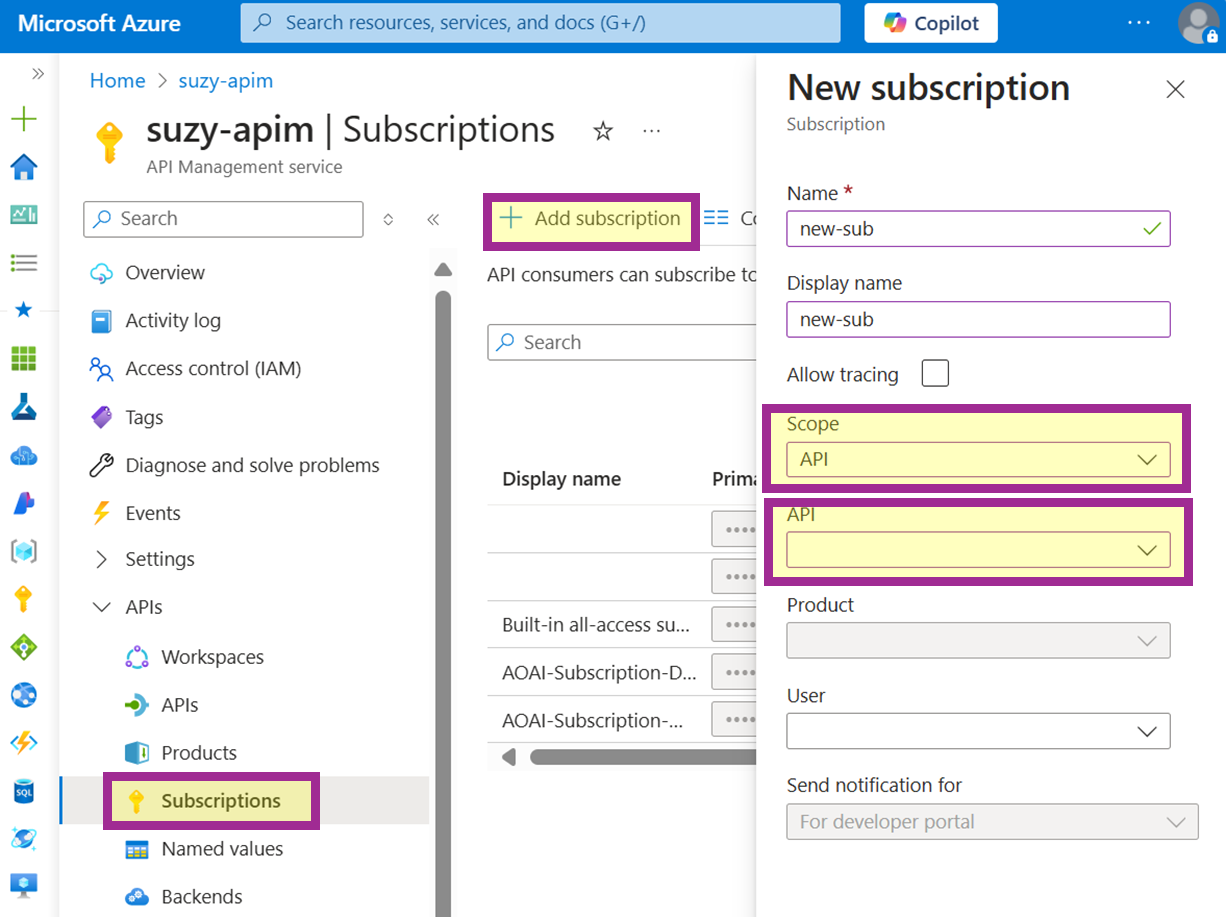This screenshot has width=1226, height=917.
Task: Close the New subscription panel
Action: [x=1175, y=90]
